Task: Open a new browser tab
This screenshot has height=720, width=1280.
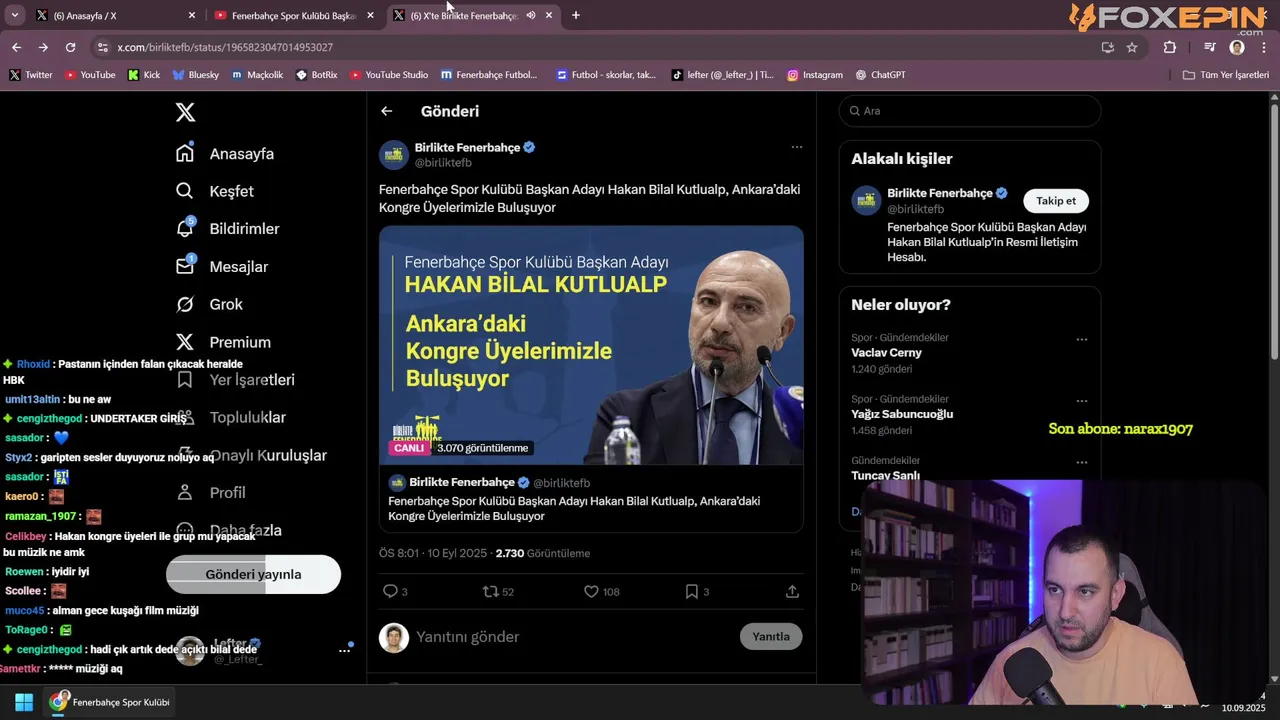Action: tap(576, 15)
